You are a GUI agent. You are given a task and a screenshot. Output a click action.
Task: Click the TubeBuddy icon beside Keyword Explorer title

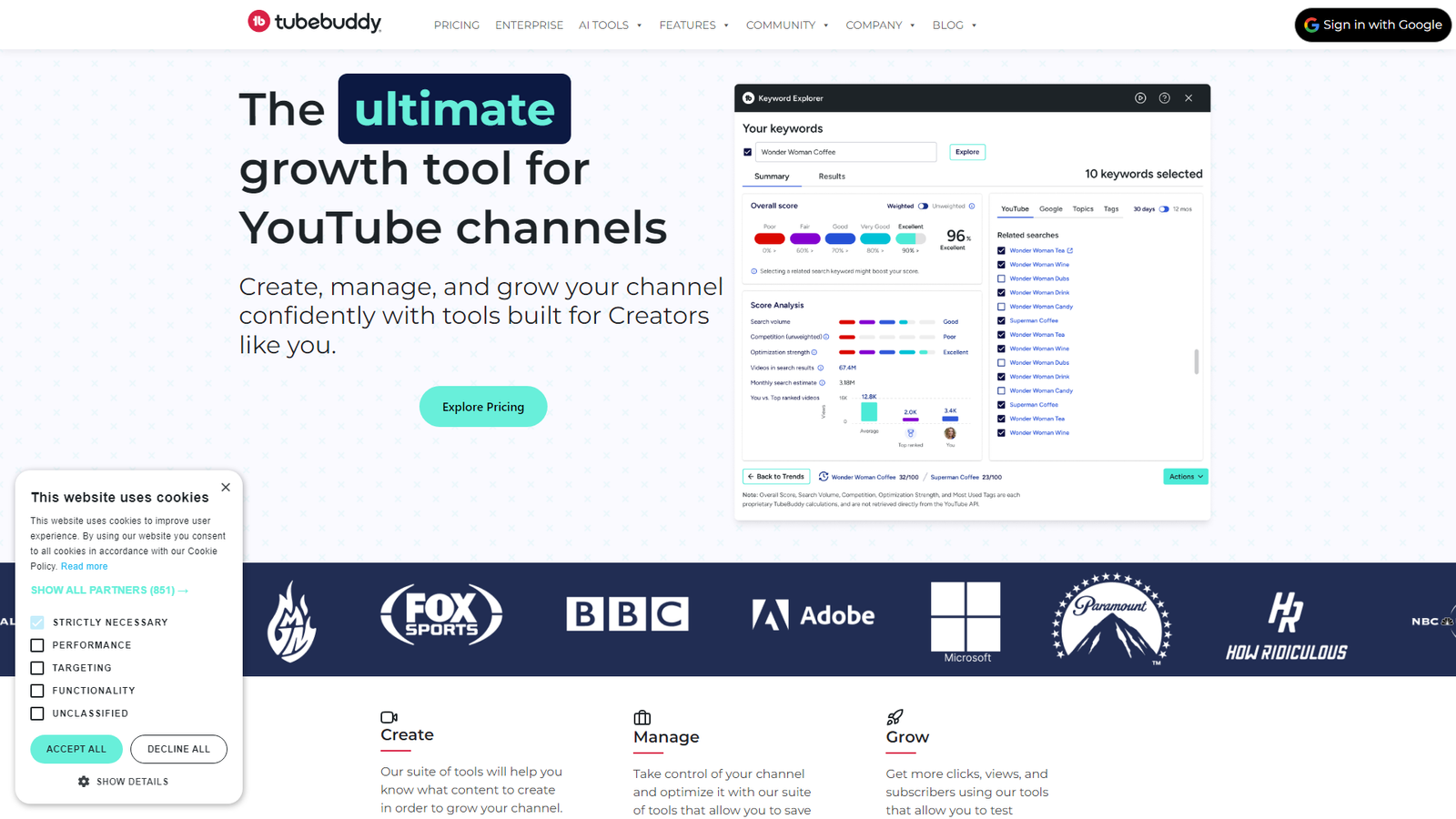click(x=749, y=98)
